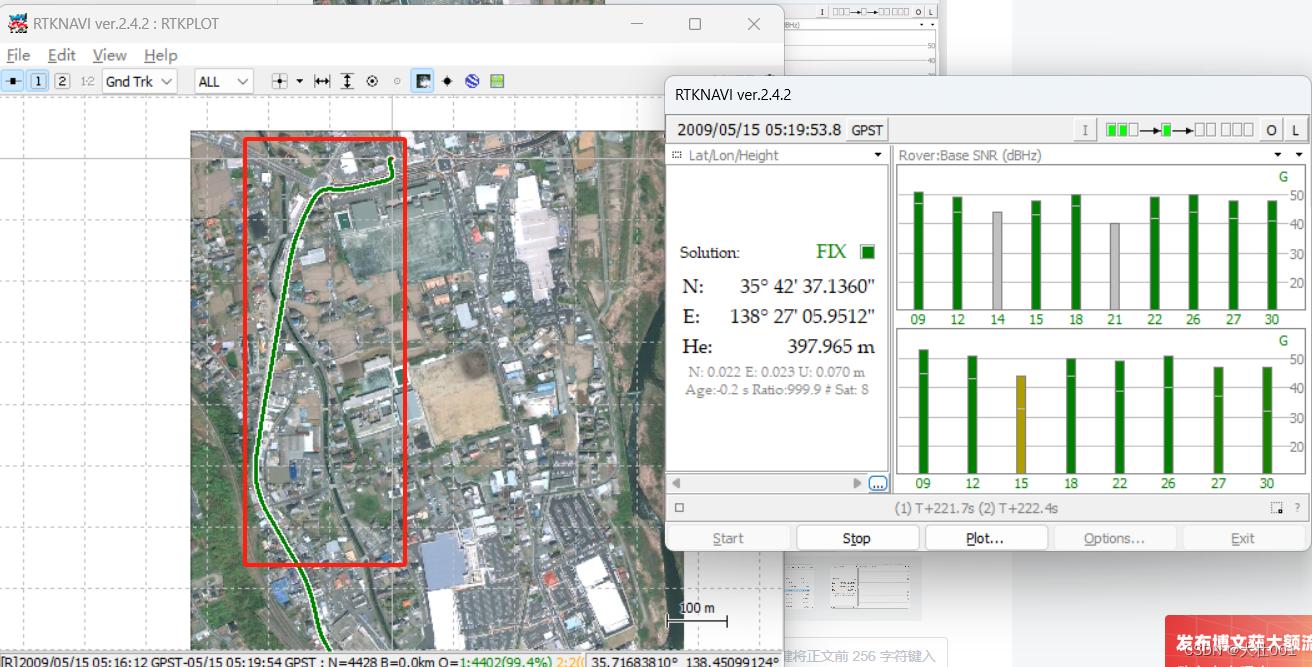Click the horizontal scrollbar left arrow under solution panel

point(675,483)
